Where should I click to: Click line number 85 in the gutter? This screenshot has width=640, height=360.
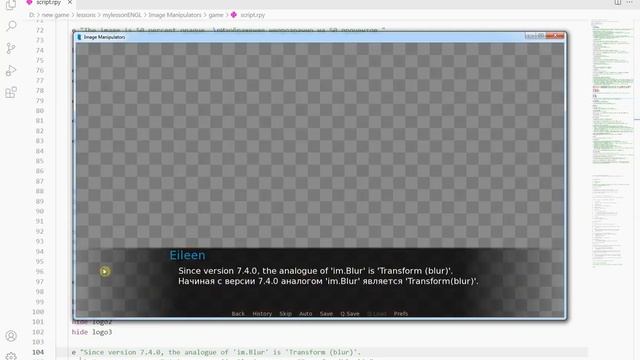pos(40,161)
